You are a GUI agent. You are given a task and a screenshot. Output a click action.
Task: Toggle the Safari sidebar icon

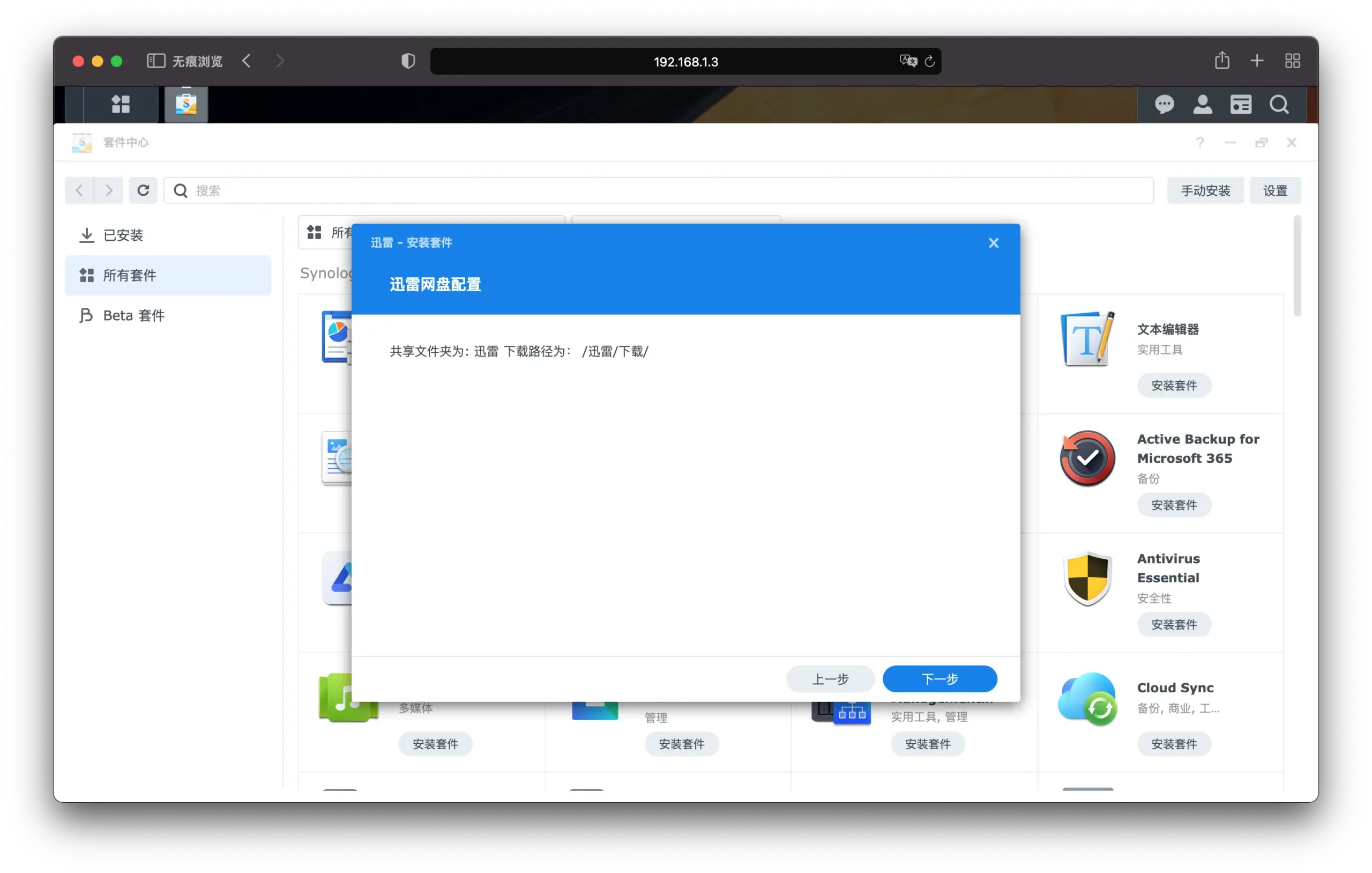[x=156, y=61]
